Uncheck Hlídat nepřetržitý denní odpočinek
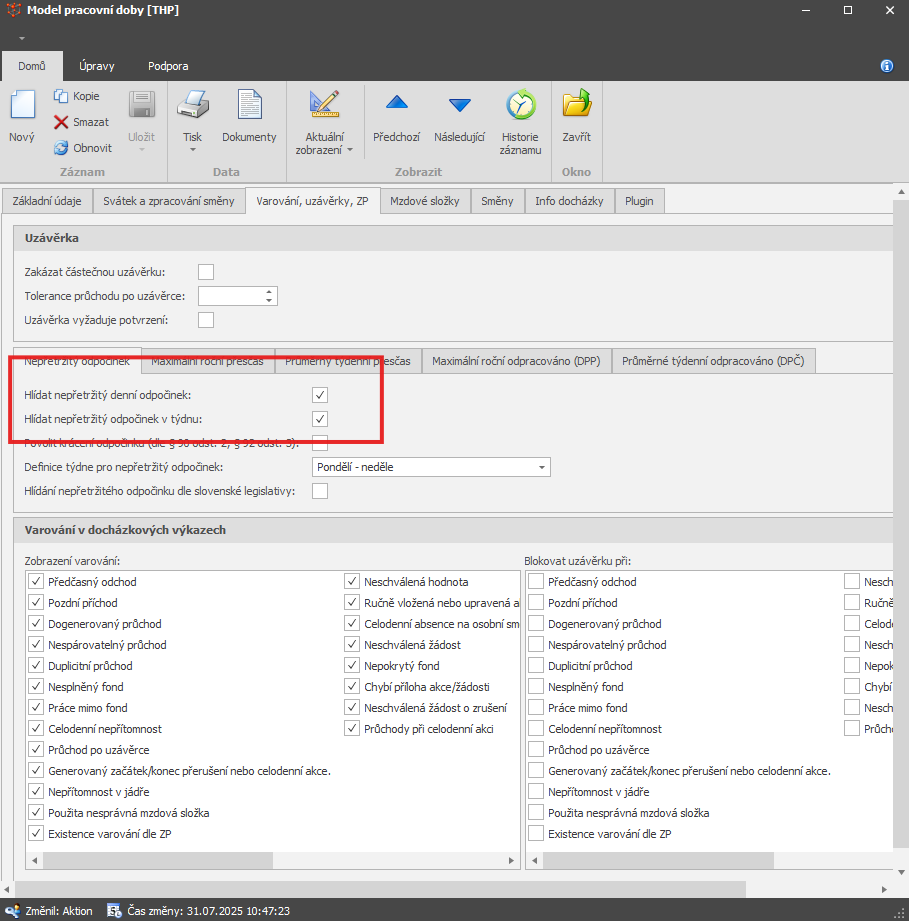Image resolution: width=909 pixels, height=921 pixels. (x=320, y=395)
